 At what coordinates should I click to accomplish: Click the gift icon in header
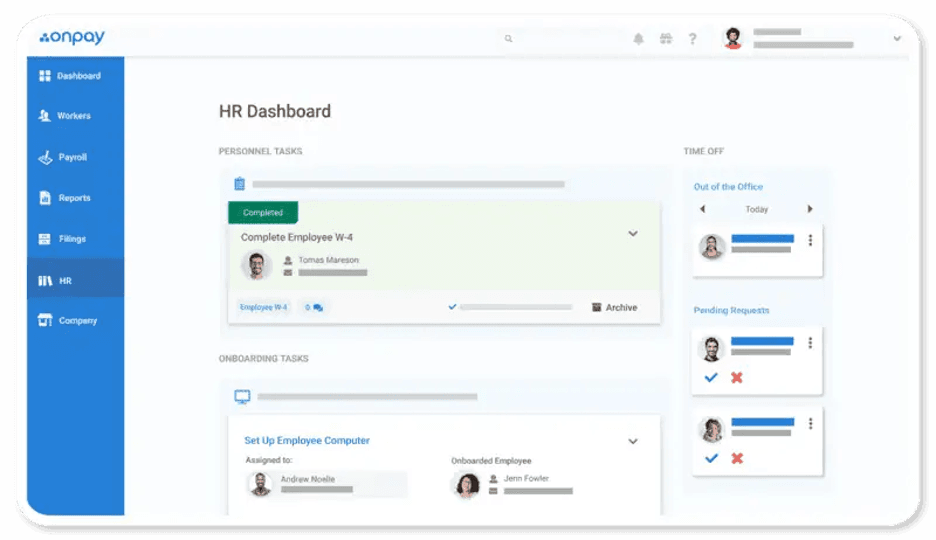pos(666,39)
